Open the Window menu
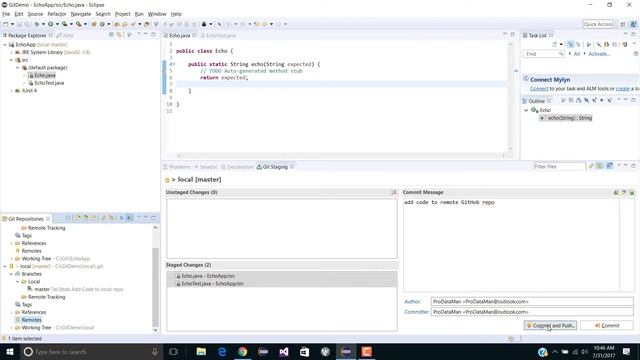This screenshot has height=360, width=640. tap(157, 14)
